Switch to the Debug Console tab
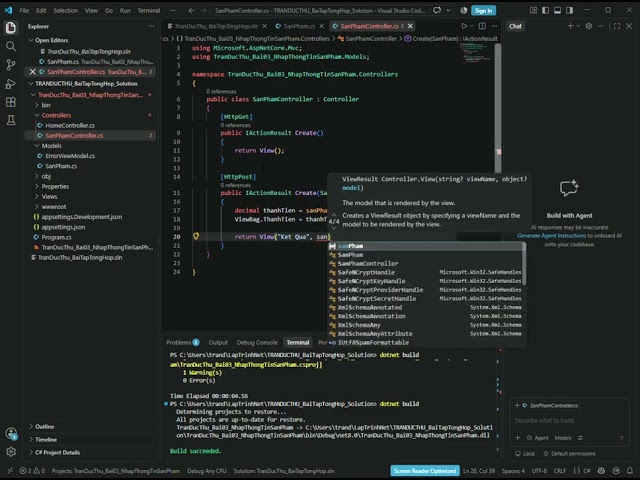Screen dimensions: 640x480 (x=257, y=342)
